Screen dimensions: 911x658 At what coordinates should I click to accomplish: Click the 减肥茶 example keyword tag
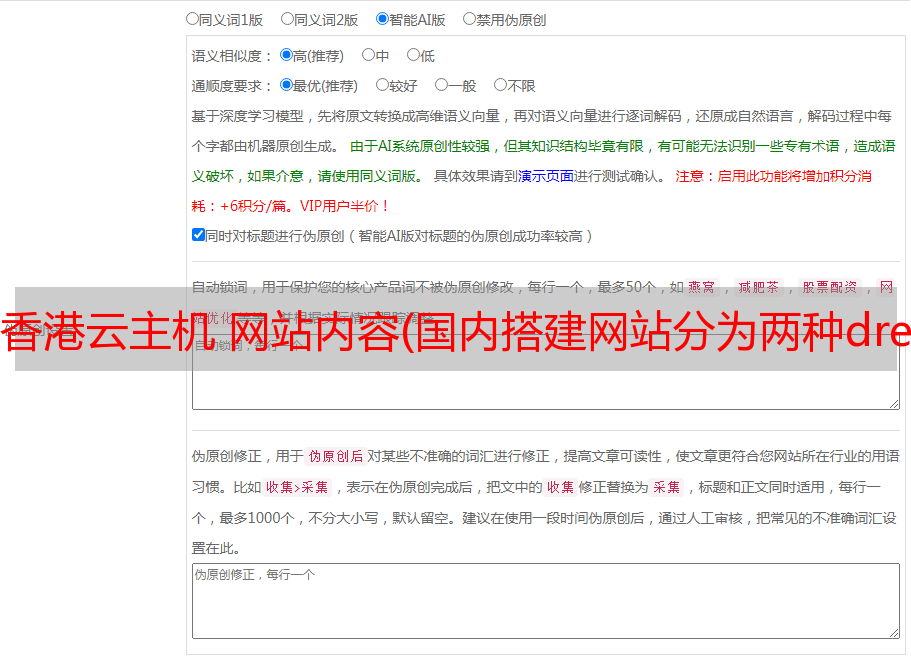point(758,287)
